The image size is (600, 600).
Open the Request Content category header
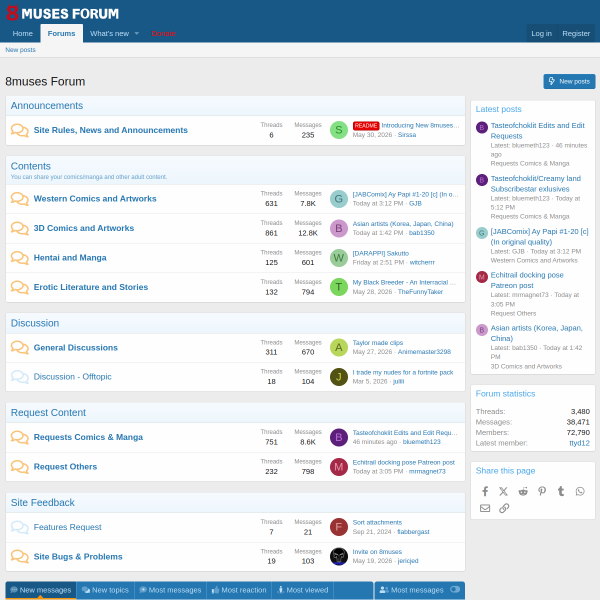coord(48,412)
